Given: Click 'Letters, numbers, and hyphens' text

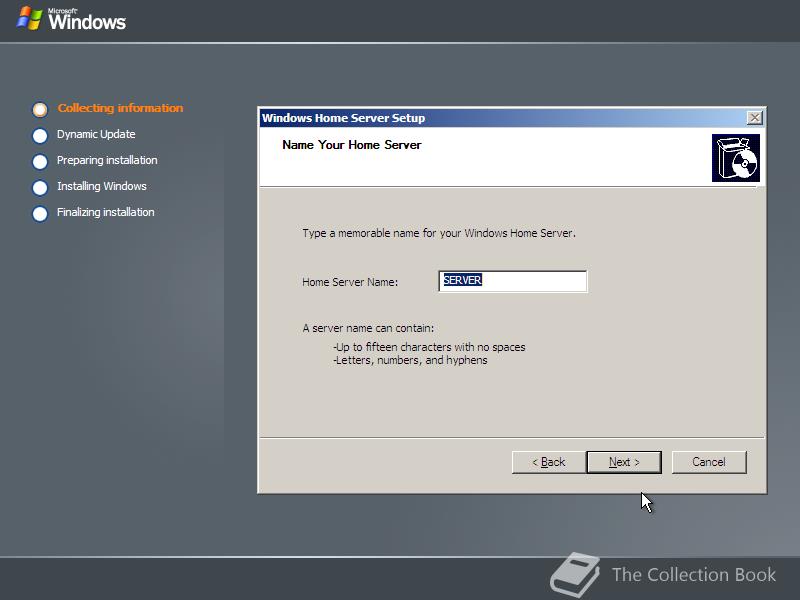Looking at the screenshot, I should pyautogui.click(x=410, y=360).
